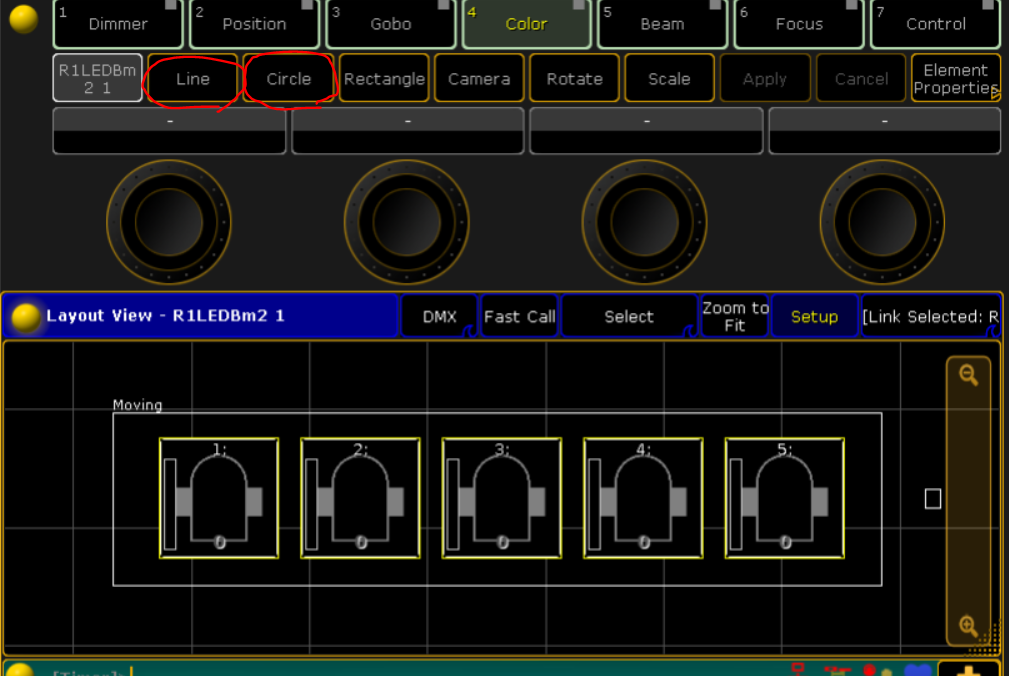Click the Cancel button
1009x676 pixels.
click(860, 78)
